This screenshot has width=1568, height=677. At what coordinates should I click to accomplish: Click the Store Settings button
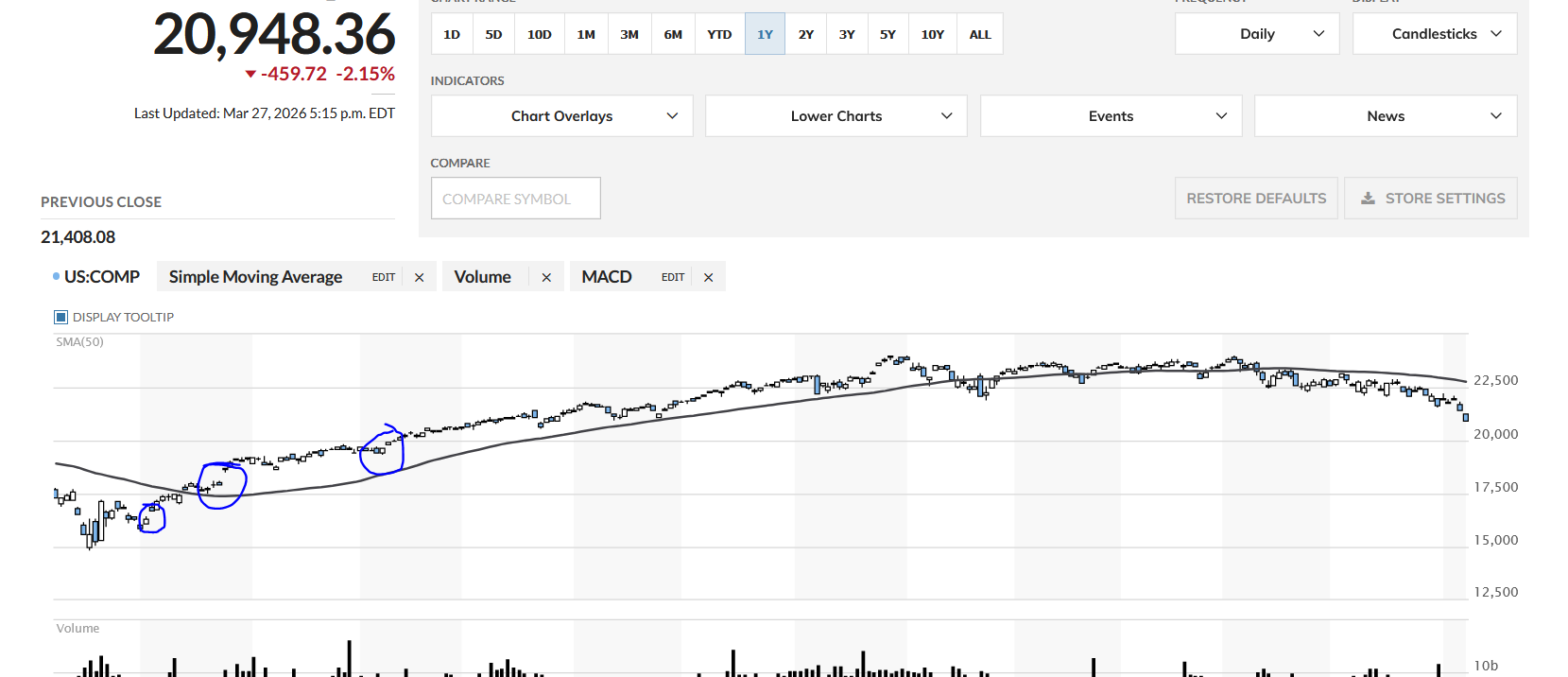tap(1431, 199)
